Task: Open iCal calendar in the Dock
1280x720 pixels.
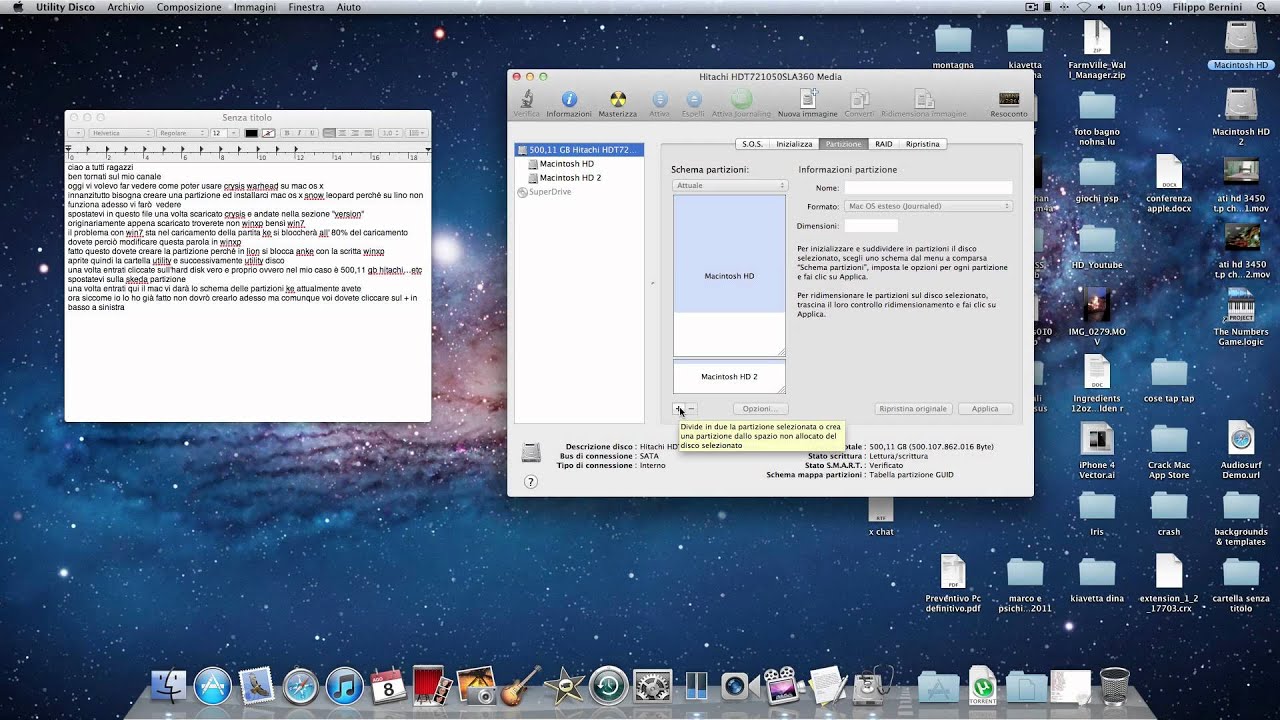Action: pos(388,686)
